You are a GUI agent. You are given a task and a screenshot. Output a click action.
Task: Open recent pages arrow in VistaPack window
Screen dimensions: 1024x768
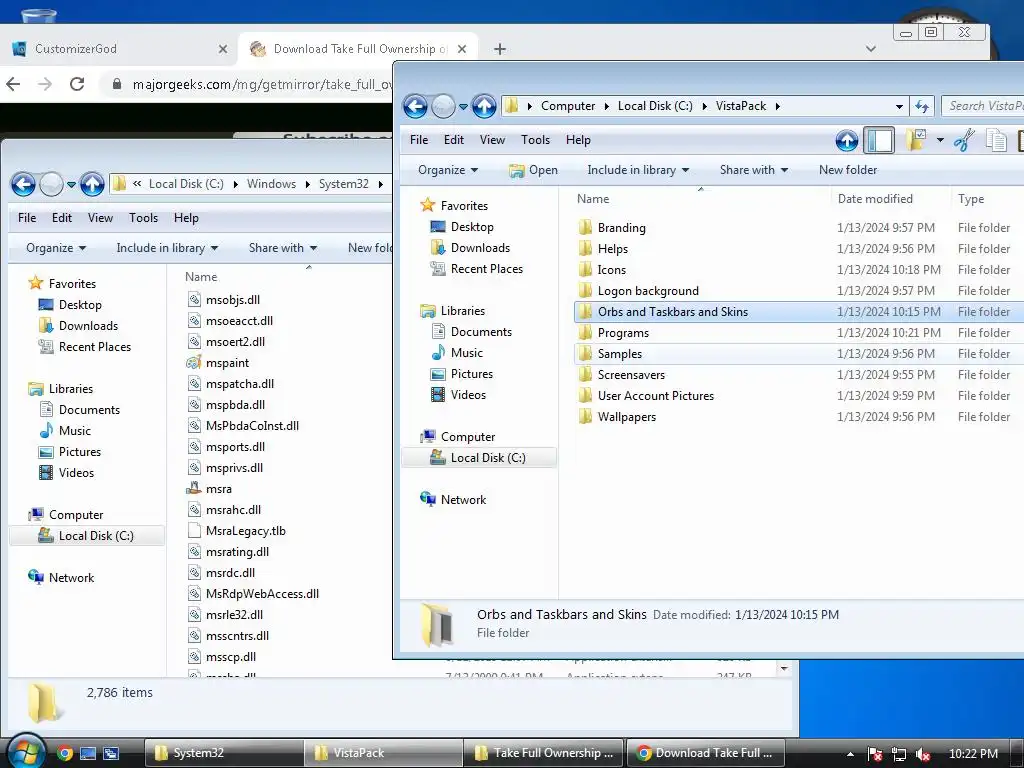(x=463, y=106)
